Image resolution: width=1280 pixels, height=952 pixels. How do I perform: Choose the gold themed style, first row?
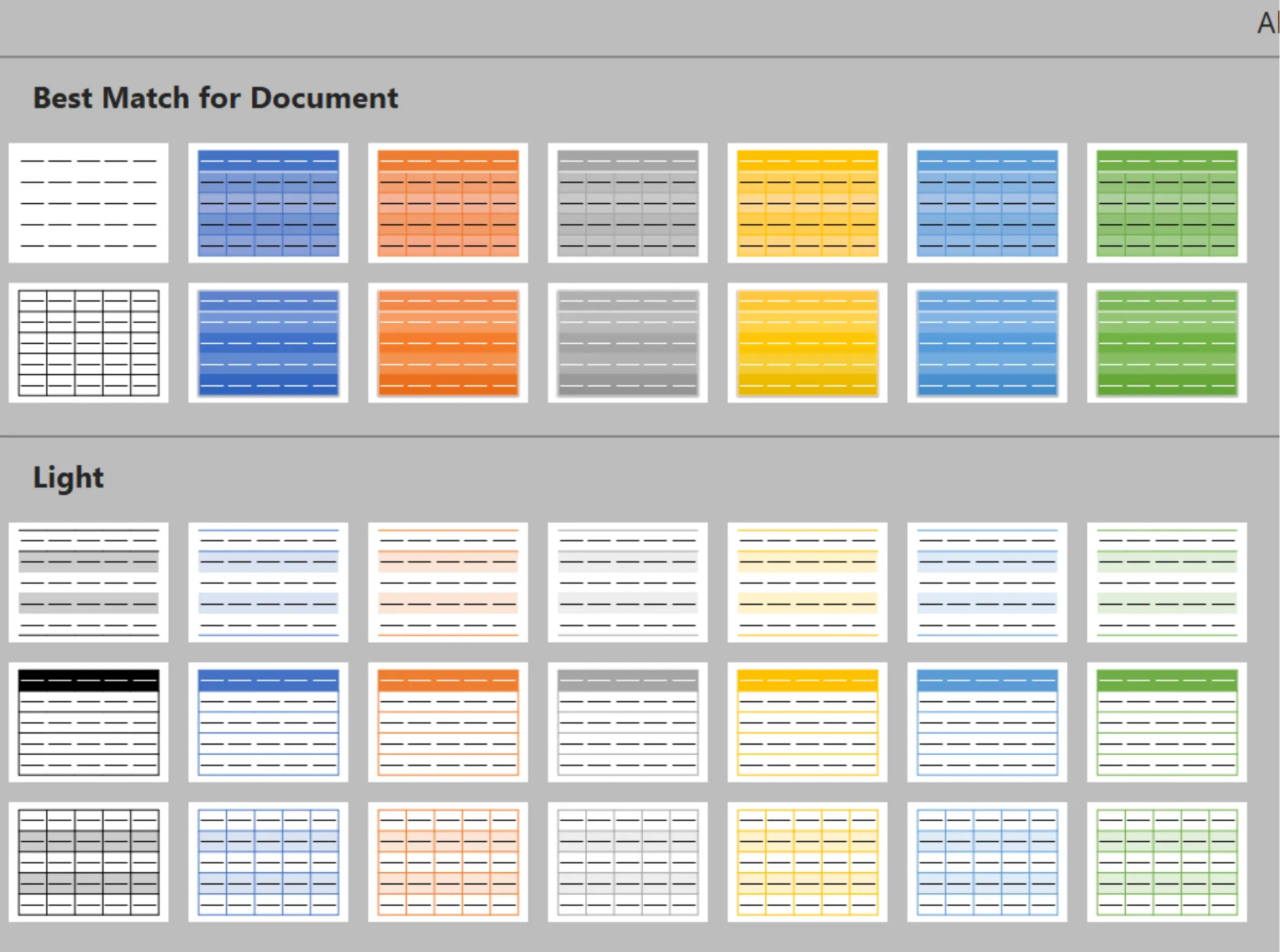point(808,203)
